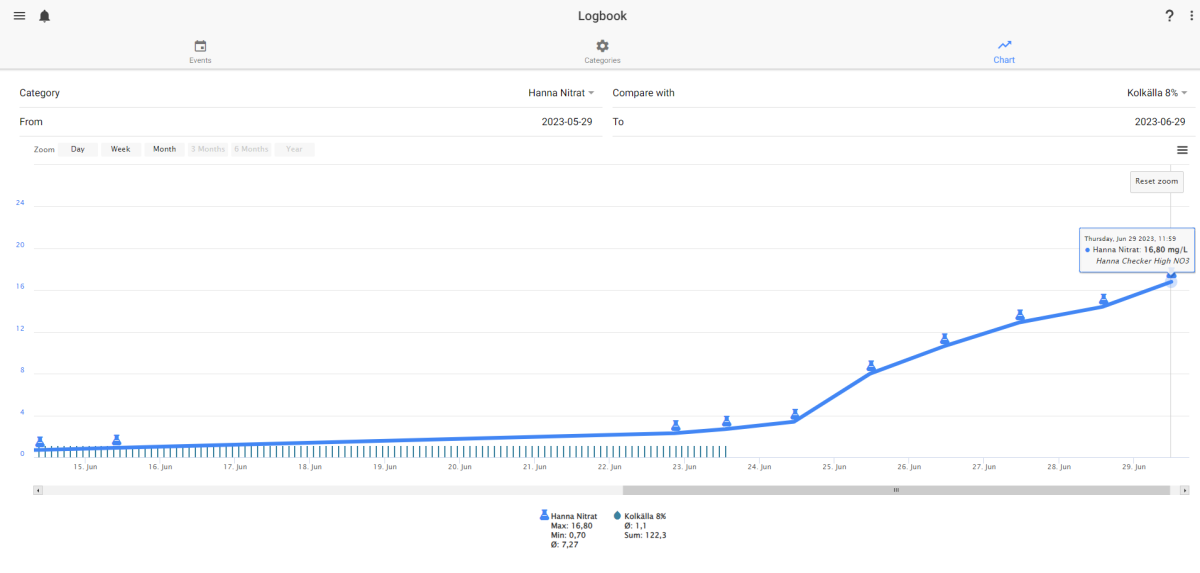Select the flask marker on 27 Jun

pyautogui.click(x=1020, y=315)
